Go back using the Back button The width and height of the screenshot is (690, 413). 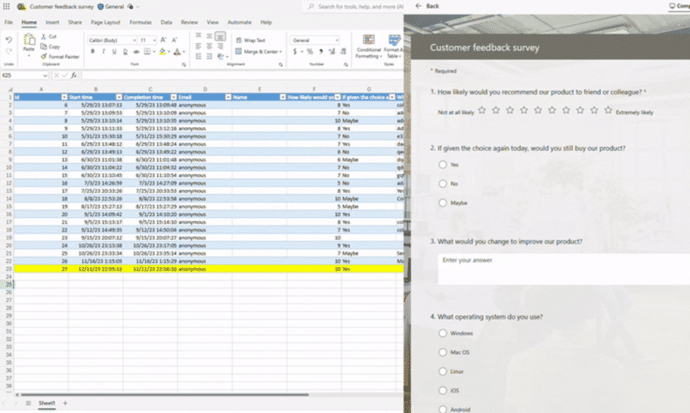click(427, 6)
